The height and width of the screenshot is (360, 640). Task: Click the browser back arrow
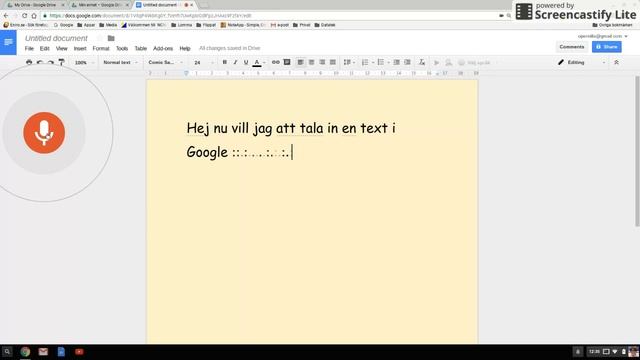click(x=6, y=16)
